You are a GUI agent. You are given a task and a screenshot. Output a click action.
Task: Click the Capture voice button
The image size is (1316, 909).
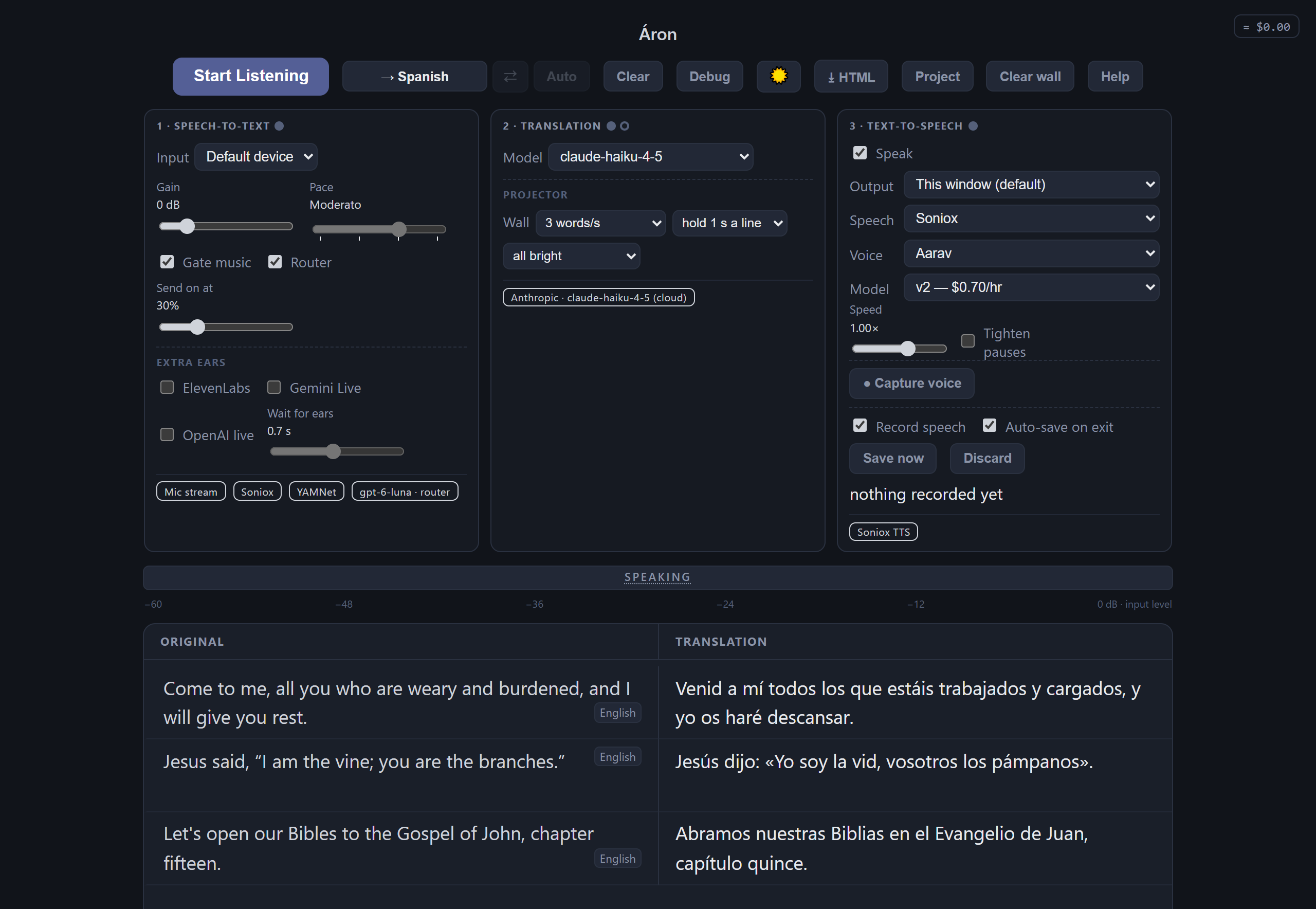point(912,384)
